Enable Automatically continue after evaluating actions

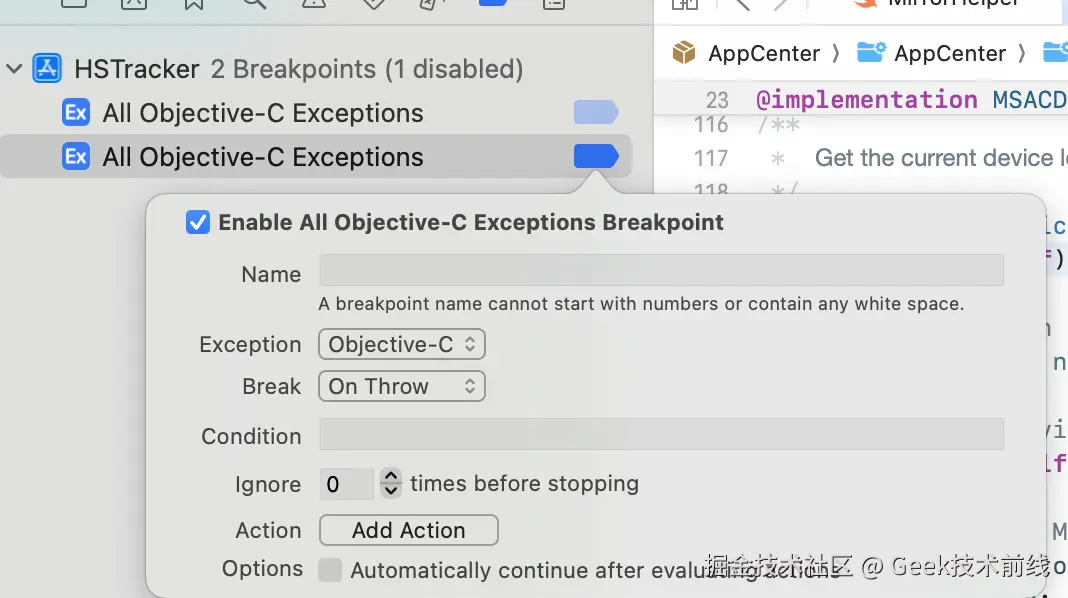coord(330,569)
